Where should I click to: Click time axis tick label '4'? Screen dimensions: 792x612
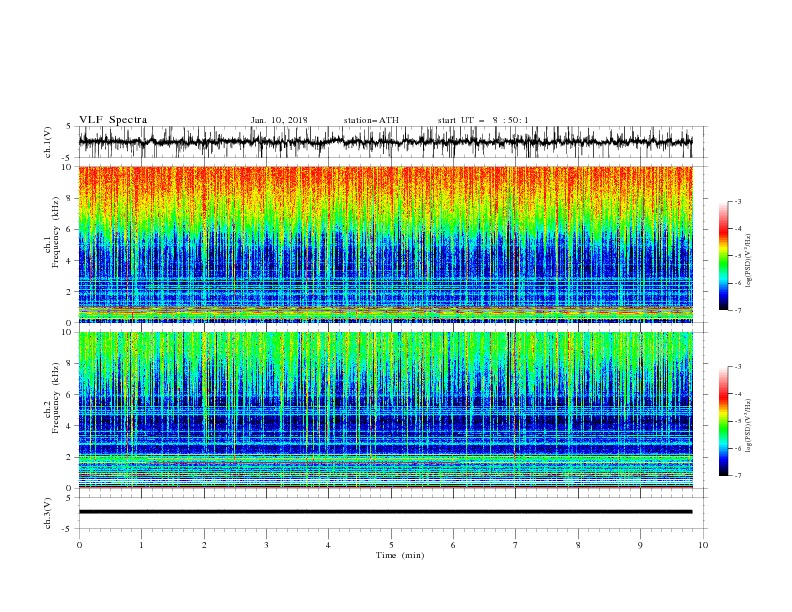coord(328,545)
